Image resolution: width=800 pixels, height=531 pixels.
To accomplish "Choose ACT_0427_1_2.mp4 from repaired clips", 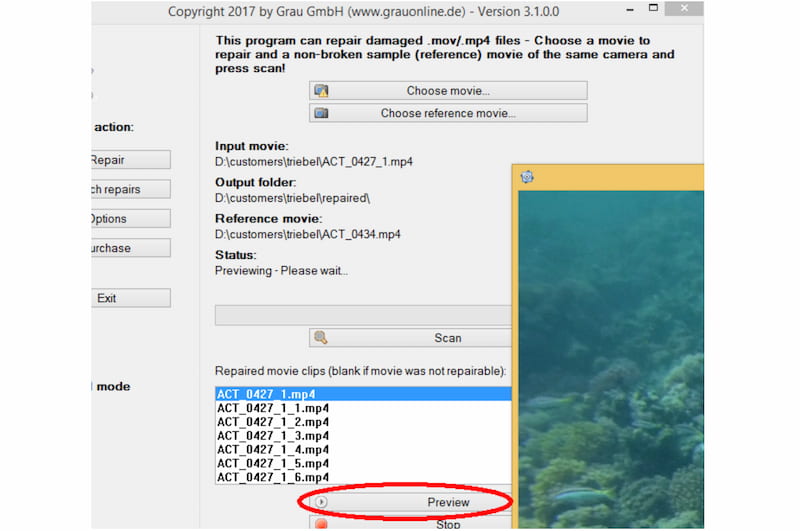I will [x=273, y=422].
